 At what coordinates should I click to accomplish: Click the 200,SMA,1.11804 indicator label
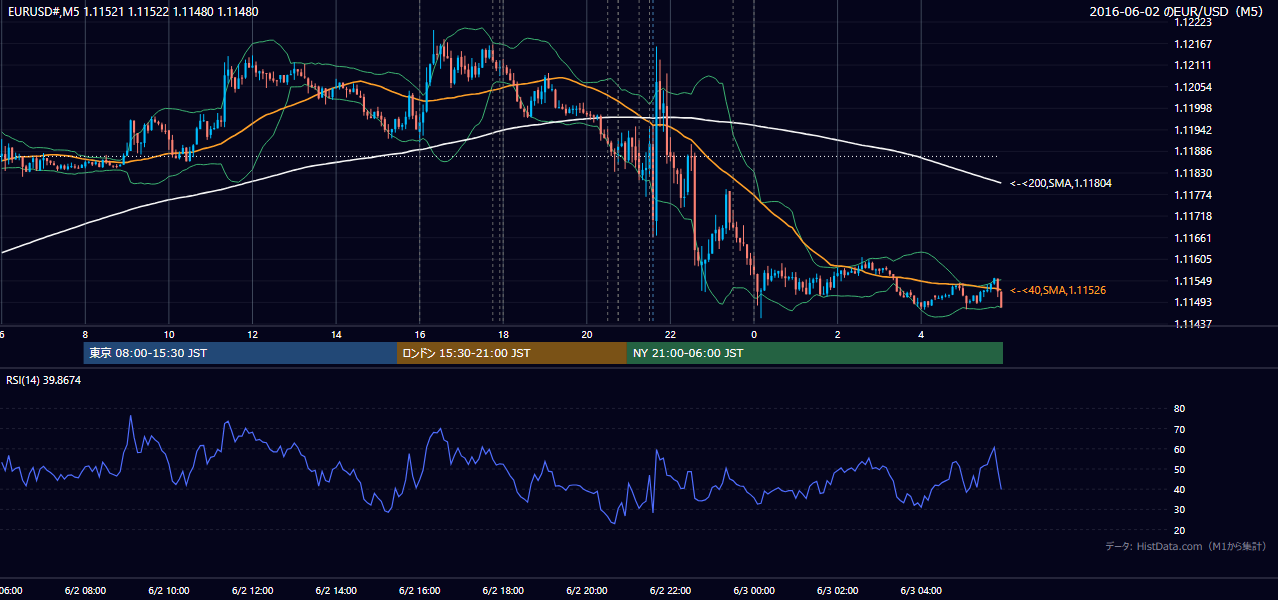click(1061, 183)
